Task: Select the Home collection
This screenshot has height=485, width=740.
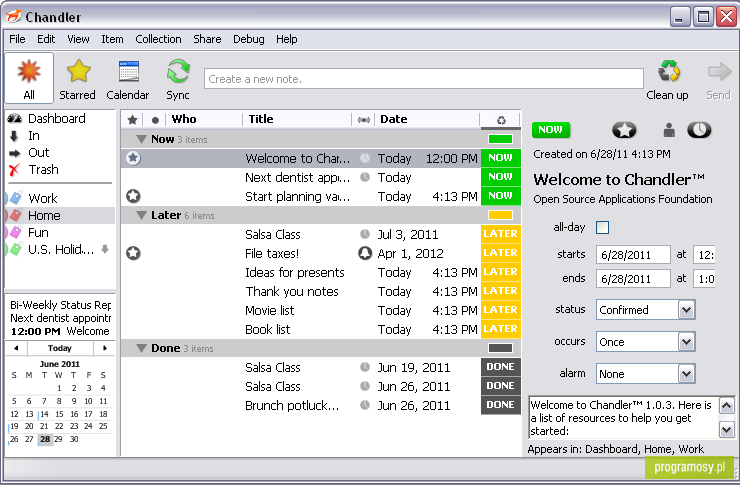Action: [59, 216]
